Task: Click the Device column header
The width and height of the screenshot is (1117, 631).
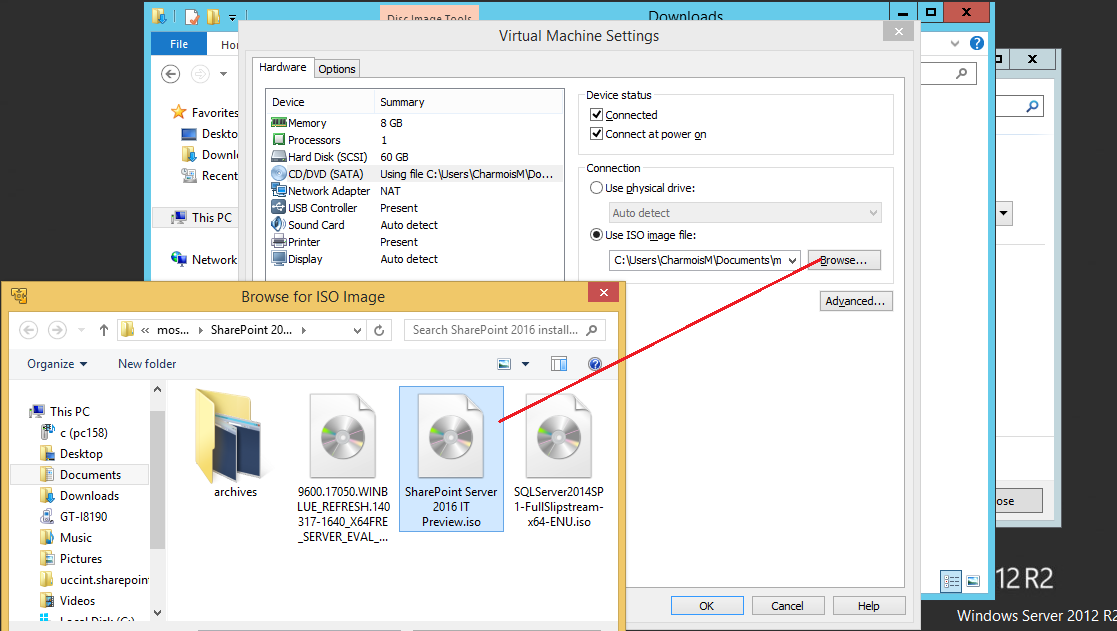Action: click(288, 102)
